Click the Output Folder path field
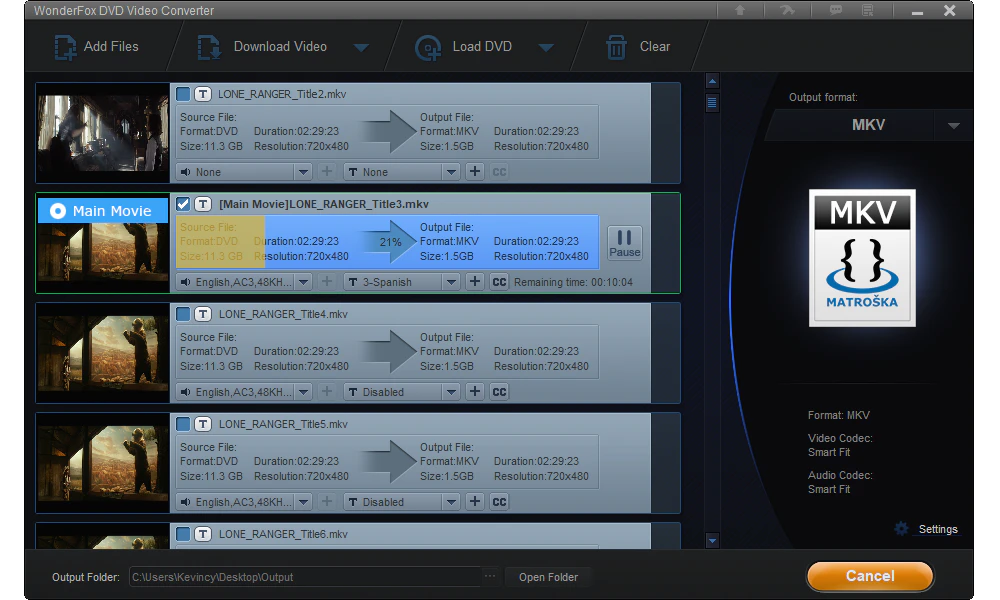1000x600 pixels. tap(305, 577)
